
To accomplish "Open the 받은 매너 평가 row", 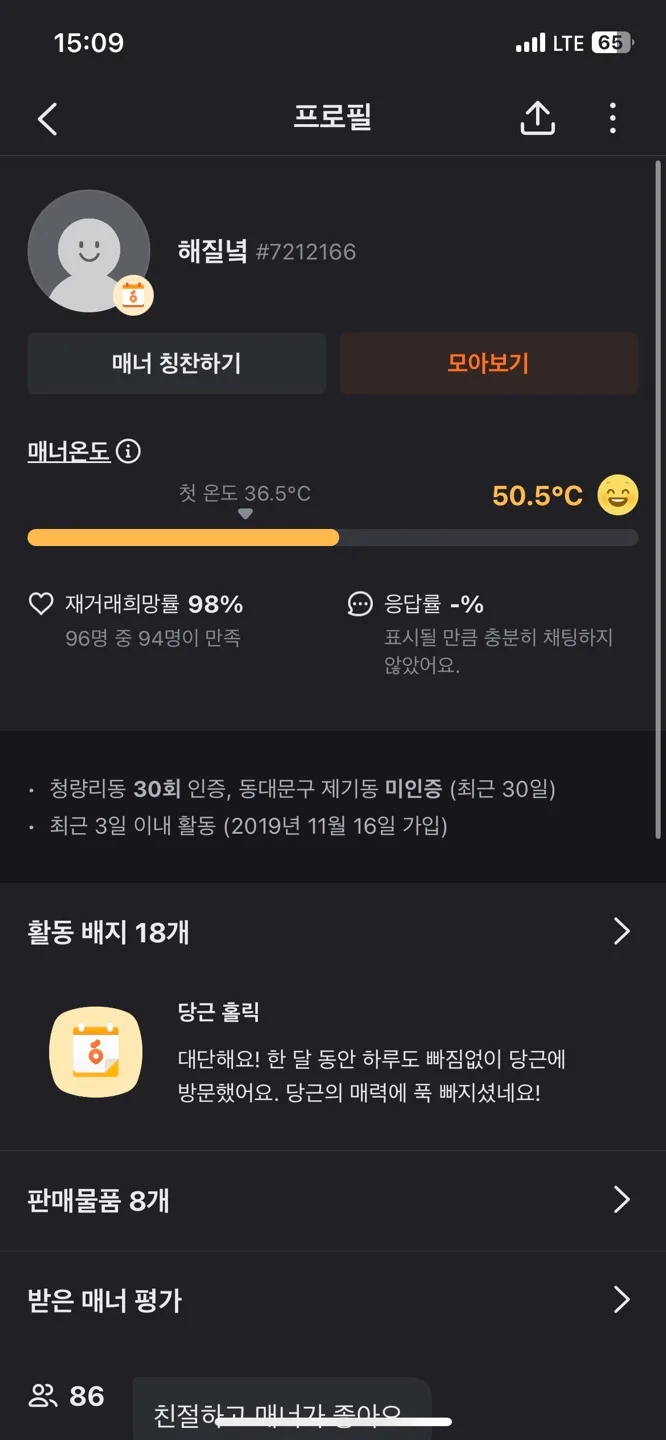I will [x=333, y=1300].
